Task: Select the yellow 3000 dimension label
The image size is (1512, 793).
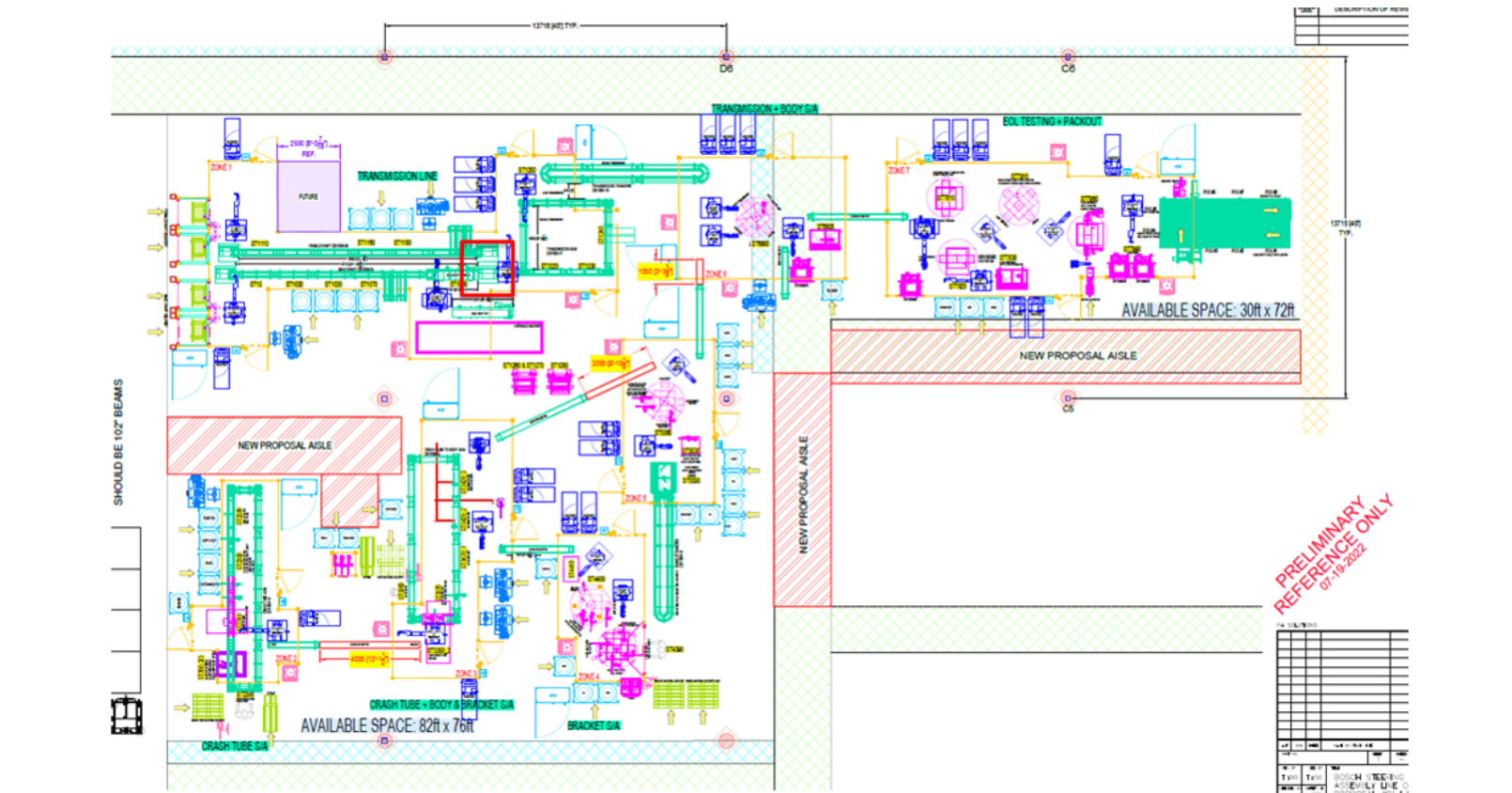Action: click(610, 363)
